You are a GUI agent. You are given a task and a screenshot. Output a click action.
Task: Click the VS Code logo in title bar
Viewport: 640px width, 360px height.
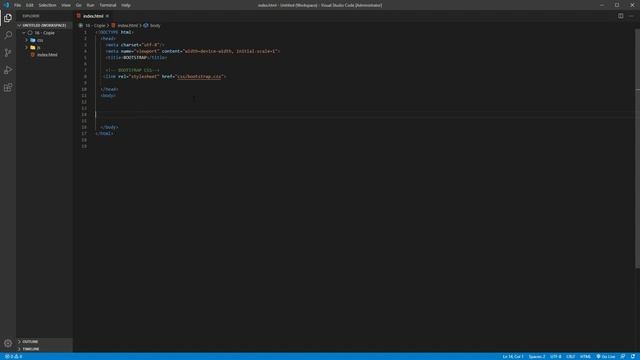(x=6, y=5)
